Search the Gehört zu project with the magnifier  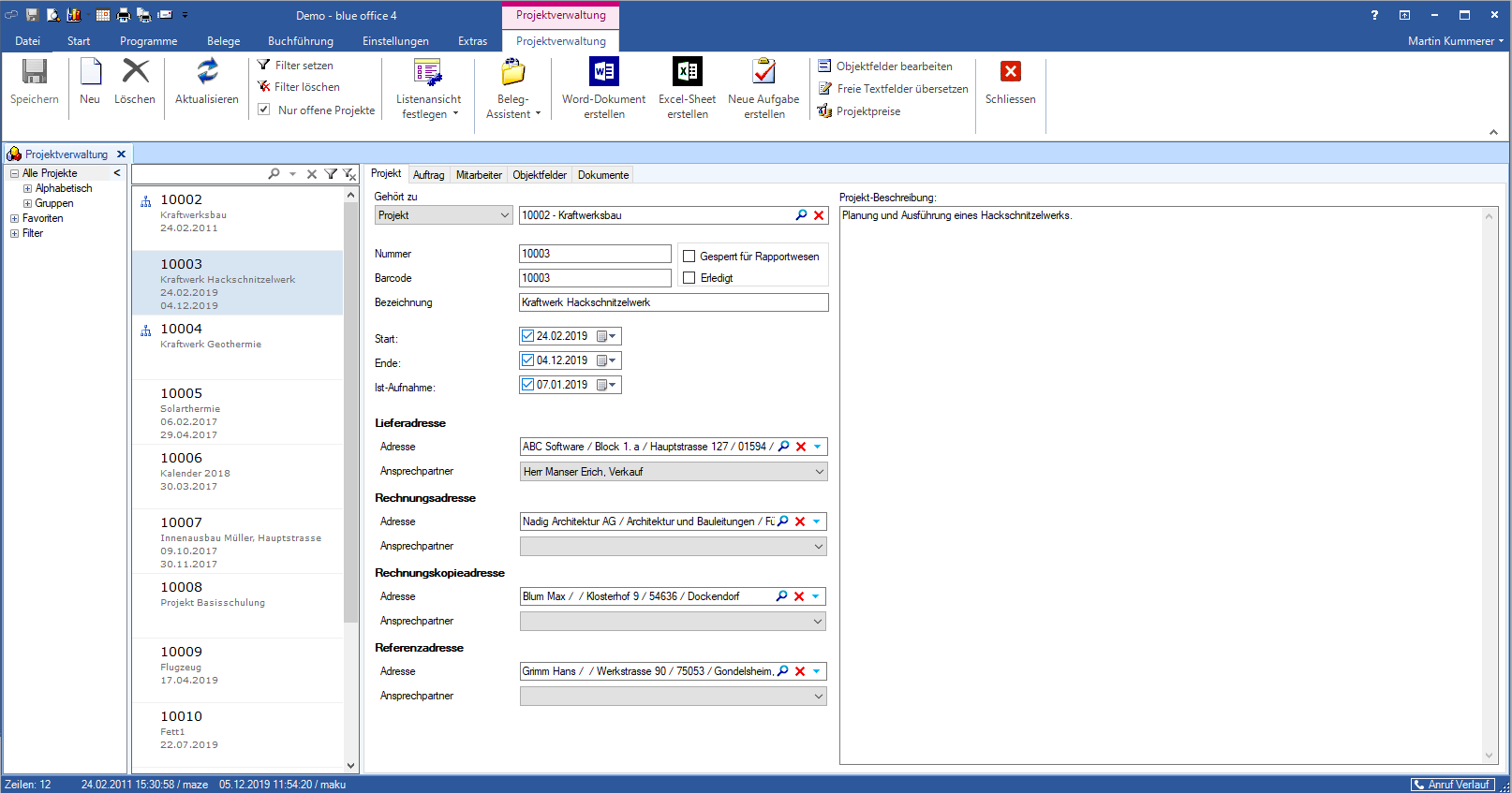[801, 215]
